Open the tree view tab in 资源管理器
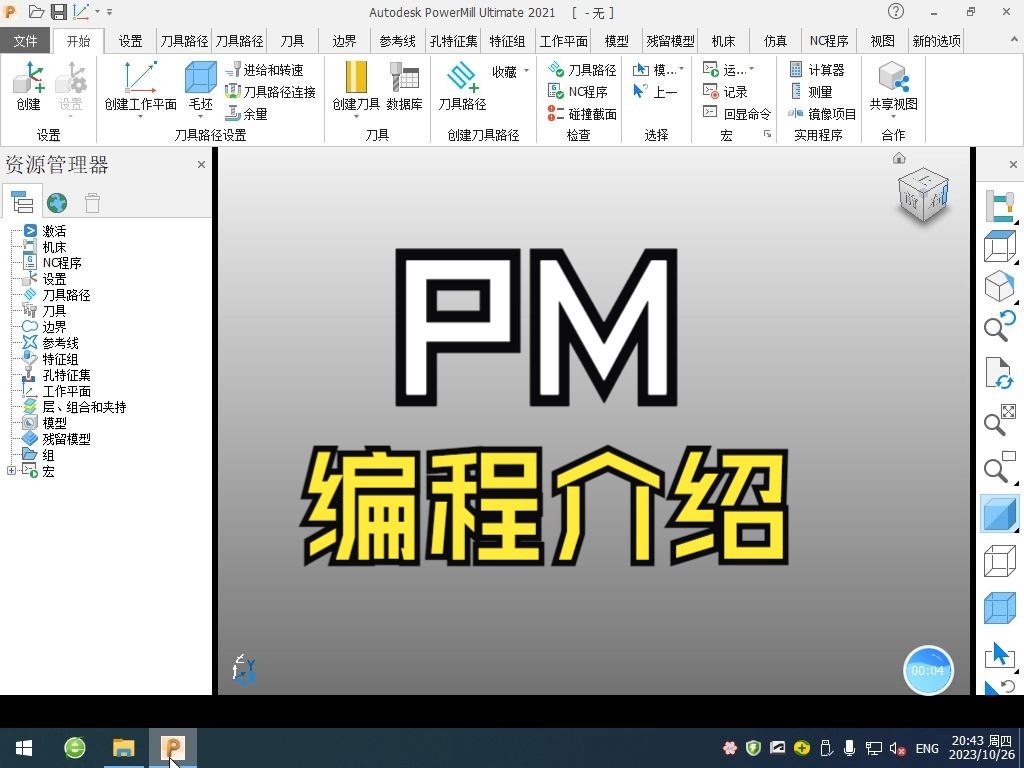The image size is (1024, 768). [22, 202]
